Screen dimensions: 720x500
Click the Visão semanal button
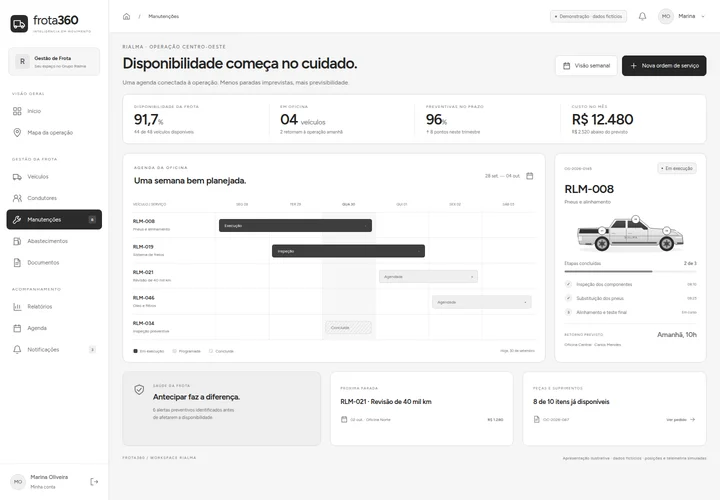click(x=586, y=66)
